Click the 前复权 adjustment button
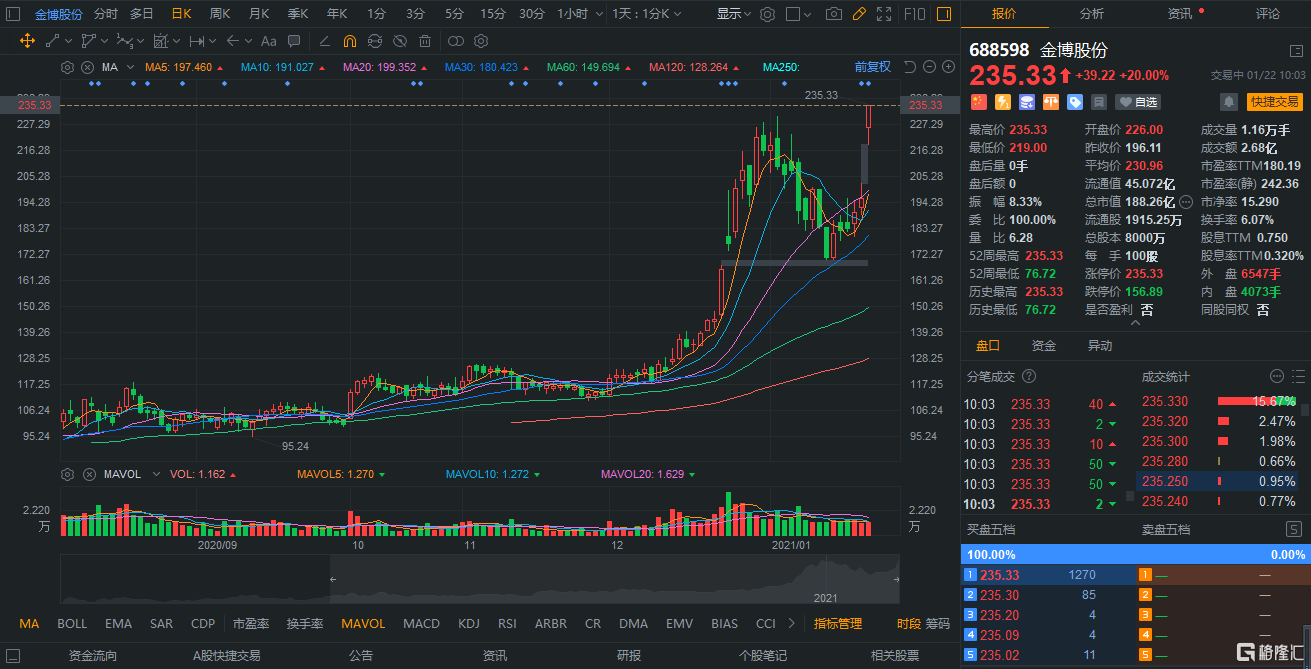1311x669 pixels. tap(872, 67)
